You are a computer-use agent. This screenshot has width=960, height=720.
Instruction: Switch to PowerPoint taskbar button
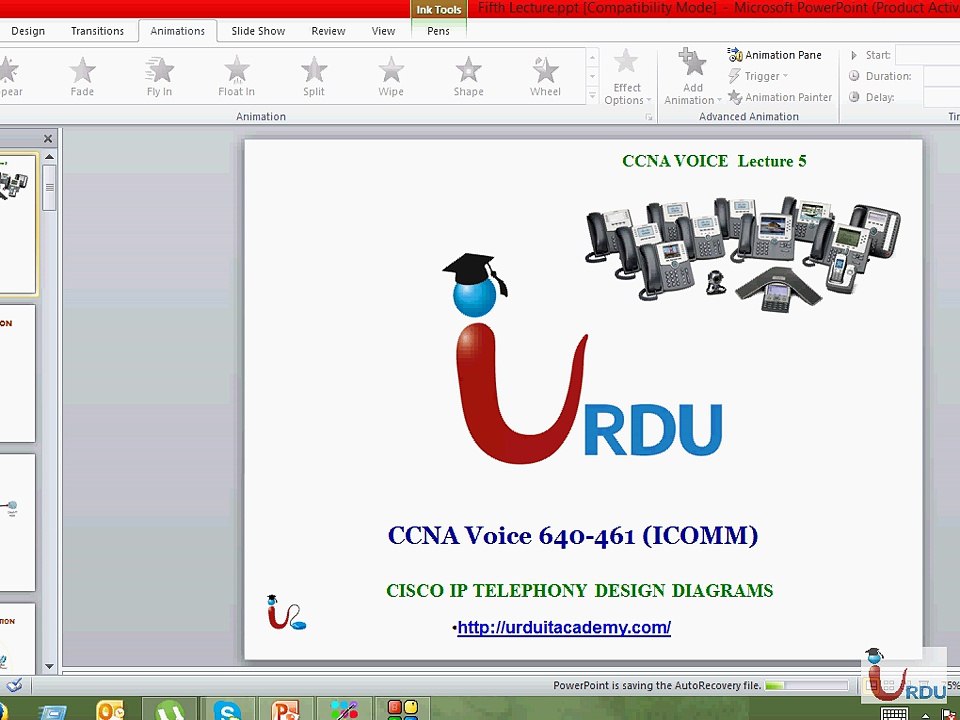point(285,710)
